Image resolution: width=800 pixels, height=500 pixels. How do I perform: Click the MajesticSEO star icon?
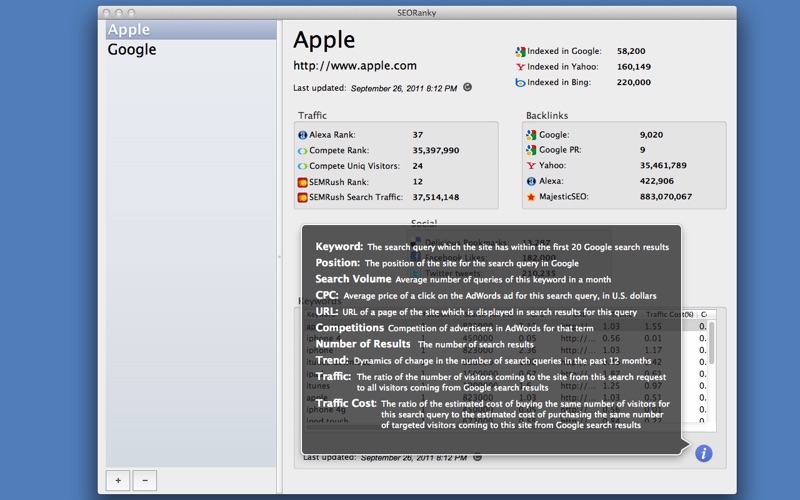click(x=531, y=196)
